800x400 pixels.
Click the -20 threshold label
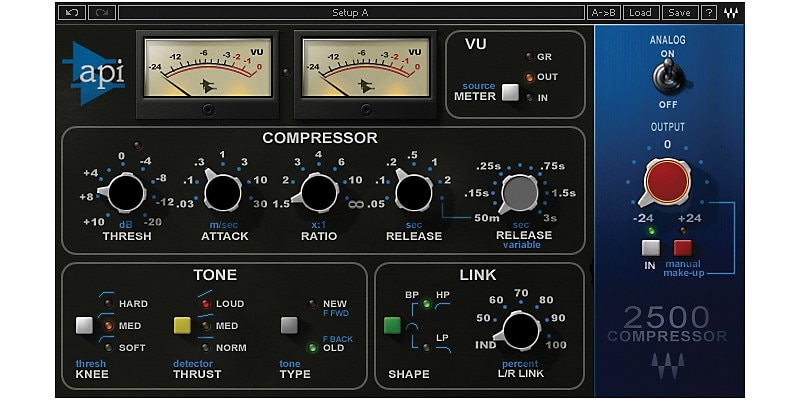coord(153,221)
